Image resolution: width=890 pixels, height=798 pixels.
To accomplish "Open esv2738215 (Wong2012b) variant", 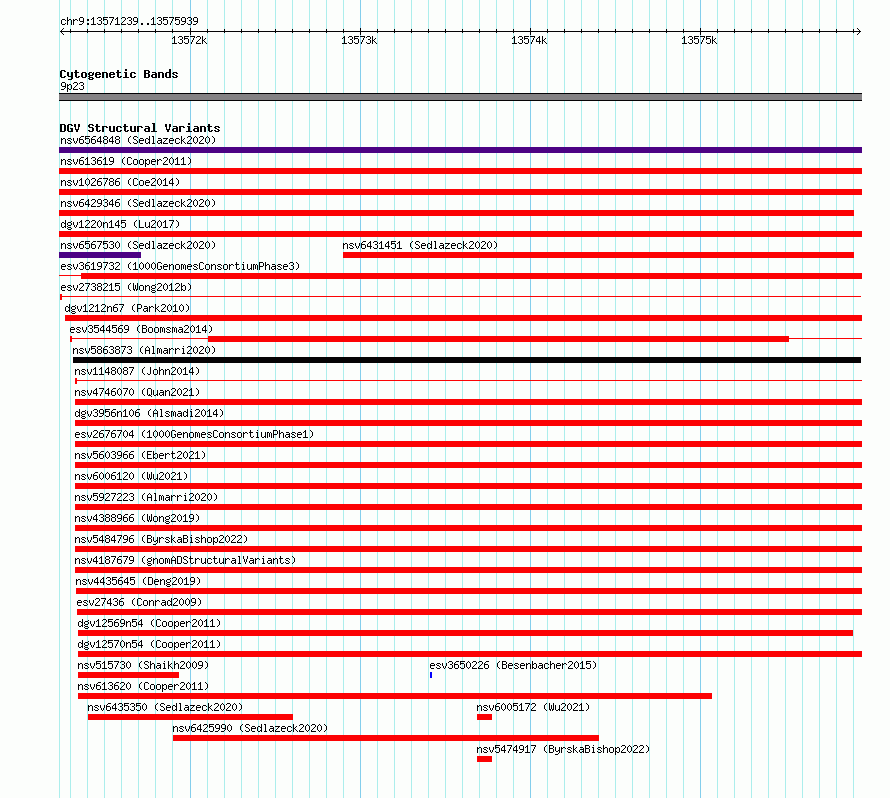I will click(x=126, y=287).
